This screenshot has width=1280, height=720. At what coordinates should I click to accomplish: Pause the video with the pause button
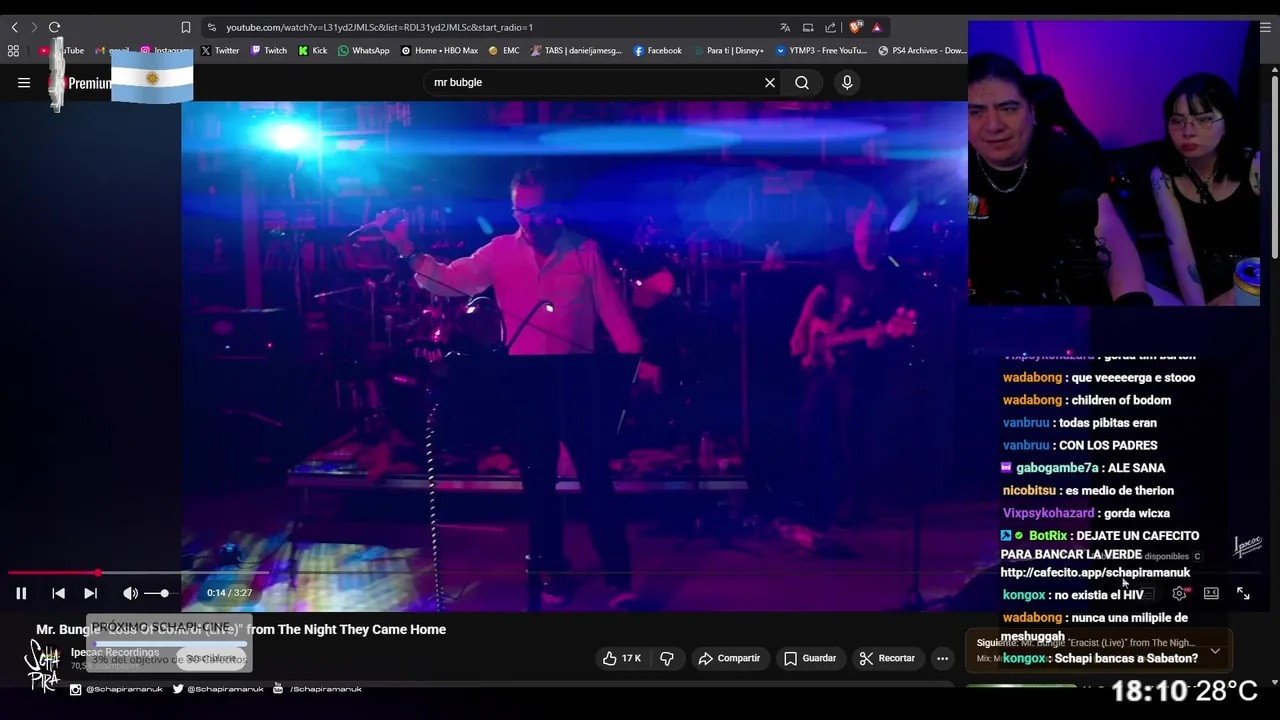pyautogui.click(x=21, y=593)
